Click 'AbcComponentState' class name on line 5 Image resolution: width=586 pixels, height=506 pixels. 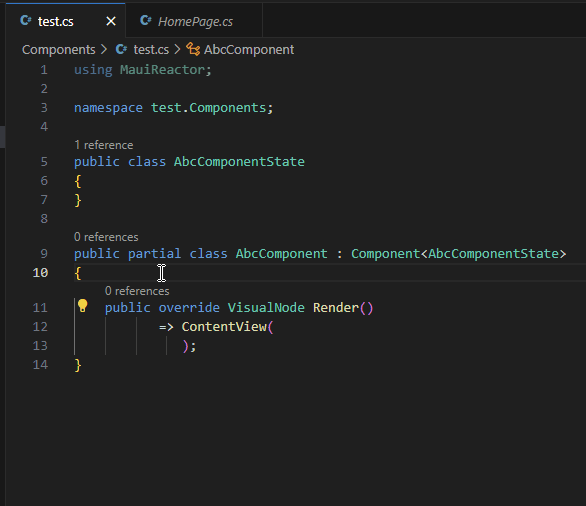pos(239,162)
